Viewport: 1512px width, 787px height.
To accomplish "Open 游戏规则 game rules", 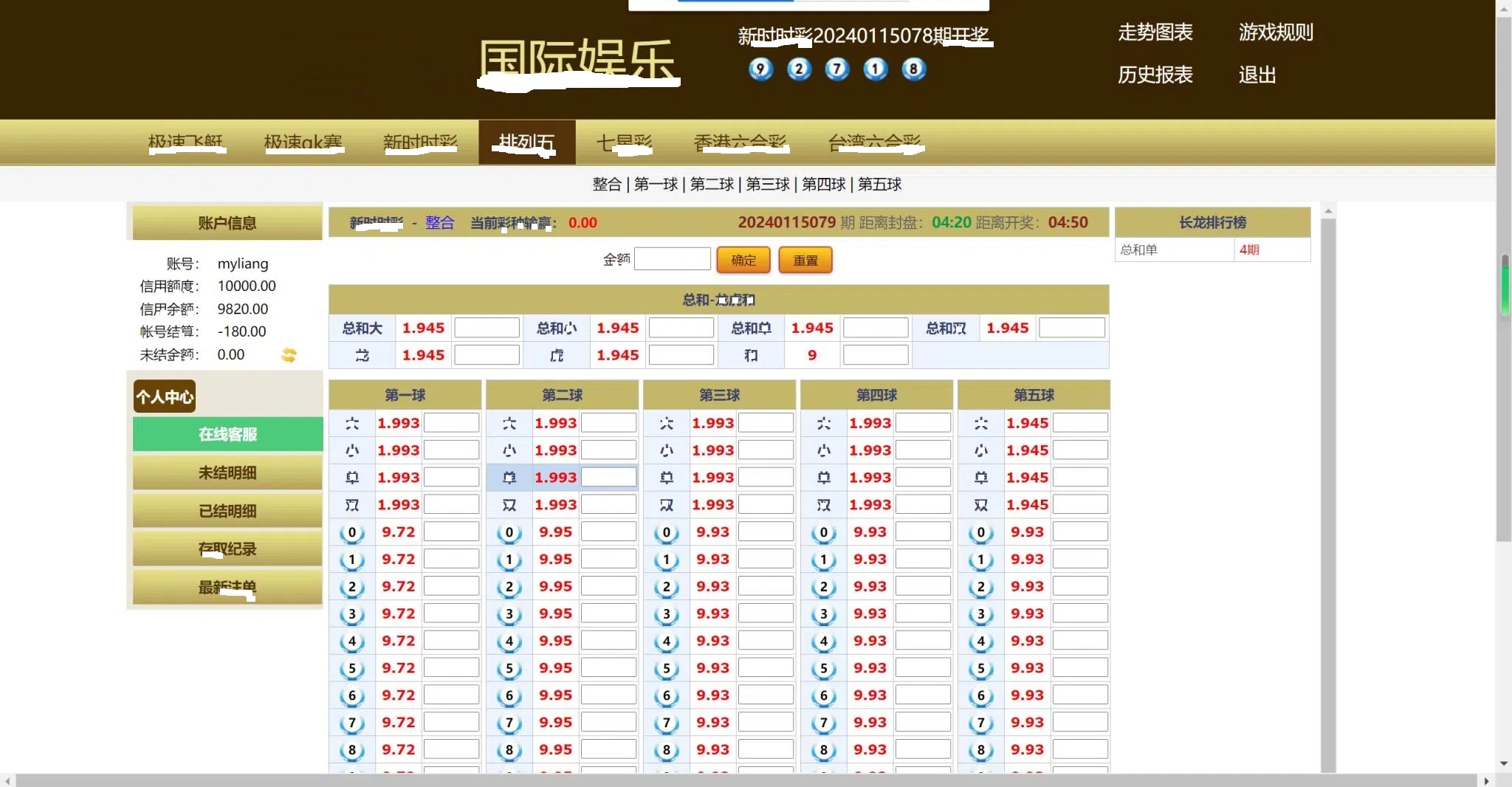I will point(1276,32).
